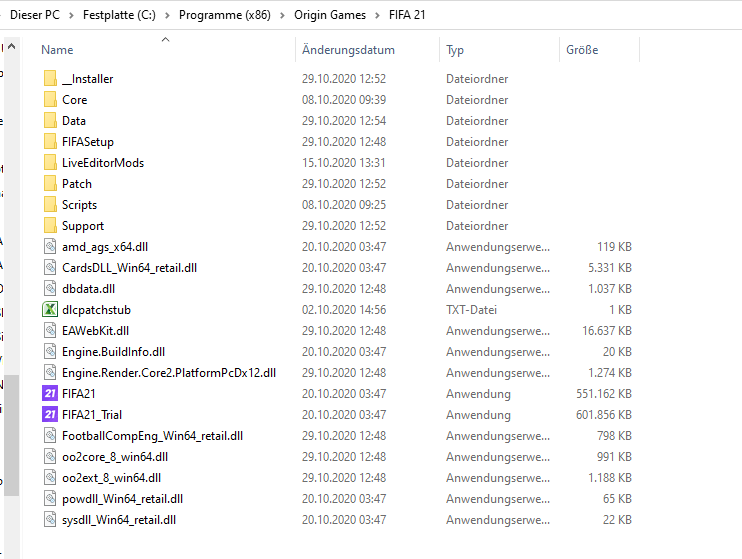The height and width of the screenshot is (559, 742).
Task: Click the oo2core_8_win64.dll file icon
Action: [50, 456]
